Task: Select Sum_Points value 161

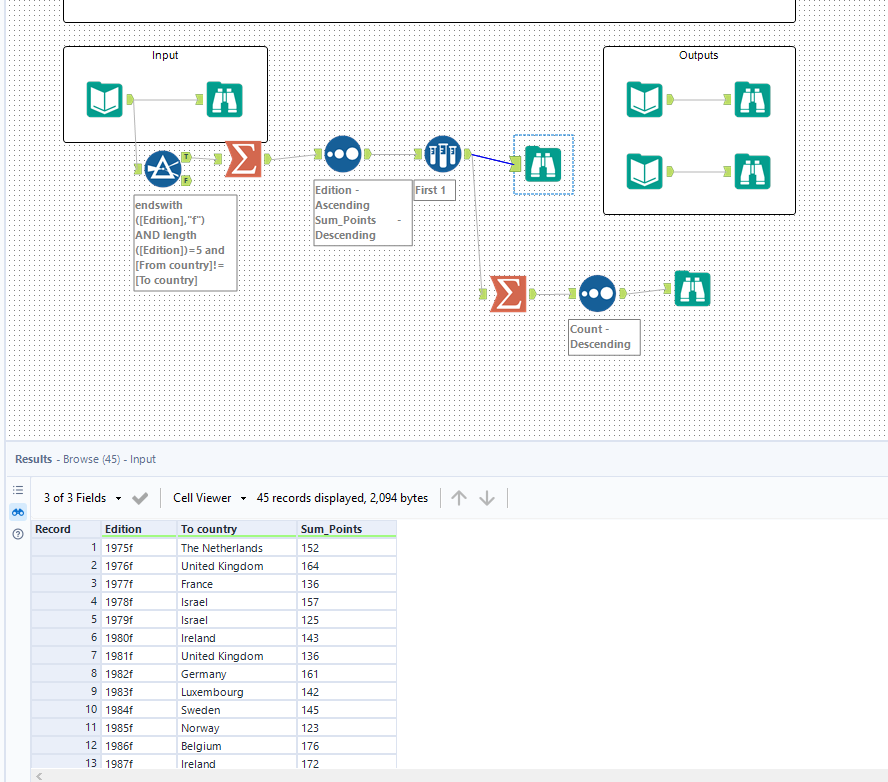Action: (347, 674)
